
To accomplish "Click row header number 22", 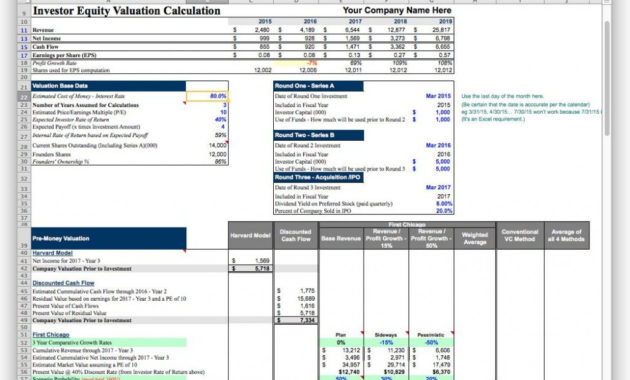I will (24, 97).
